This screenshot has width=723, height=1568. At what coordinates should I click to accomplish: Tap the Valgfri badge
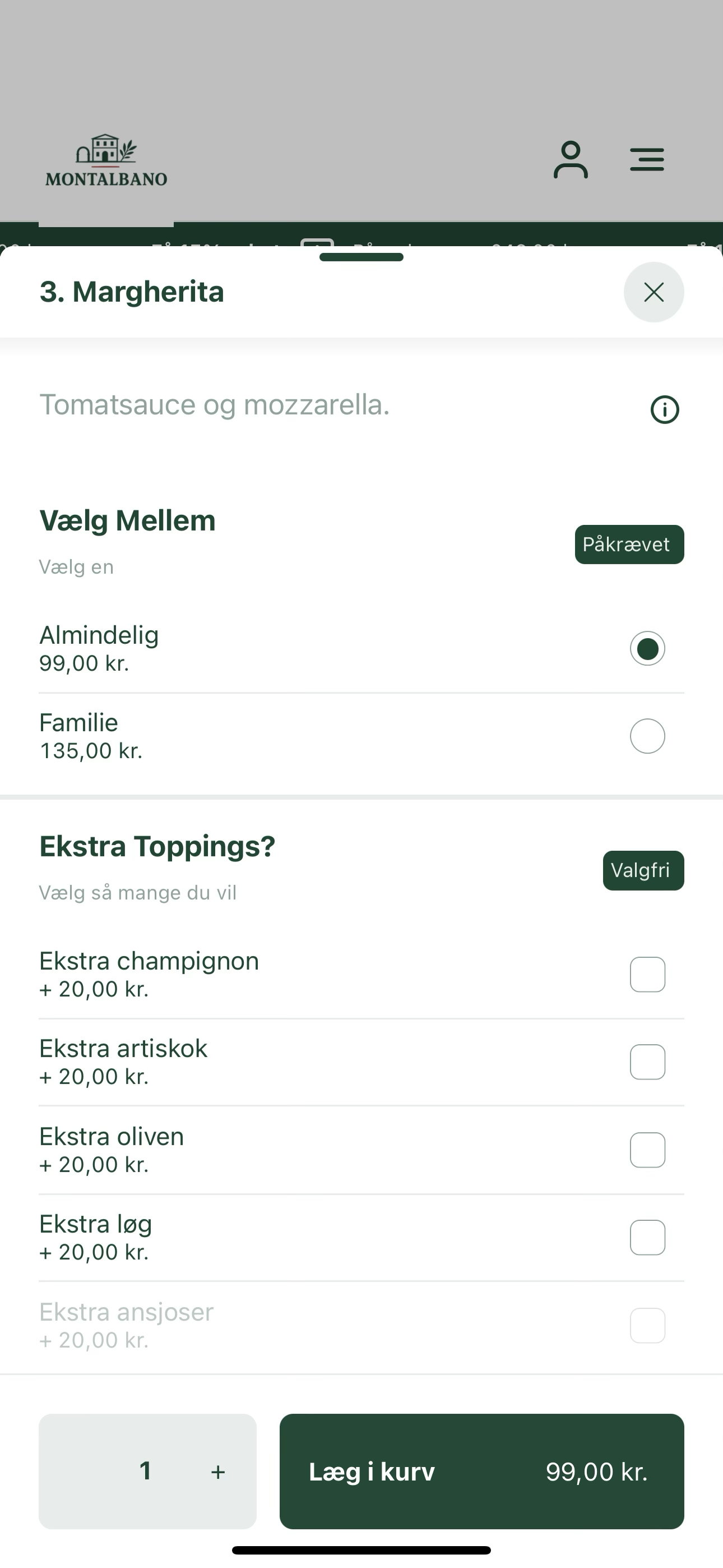[643, 870]
